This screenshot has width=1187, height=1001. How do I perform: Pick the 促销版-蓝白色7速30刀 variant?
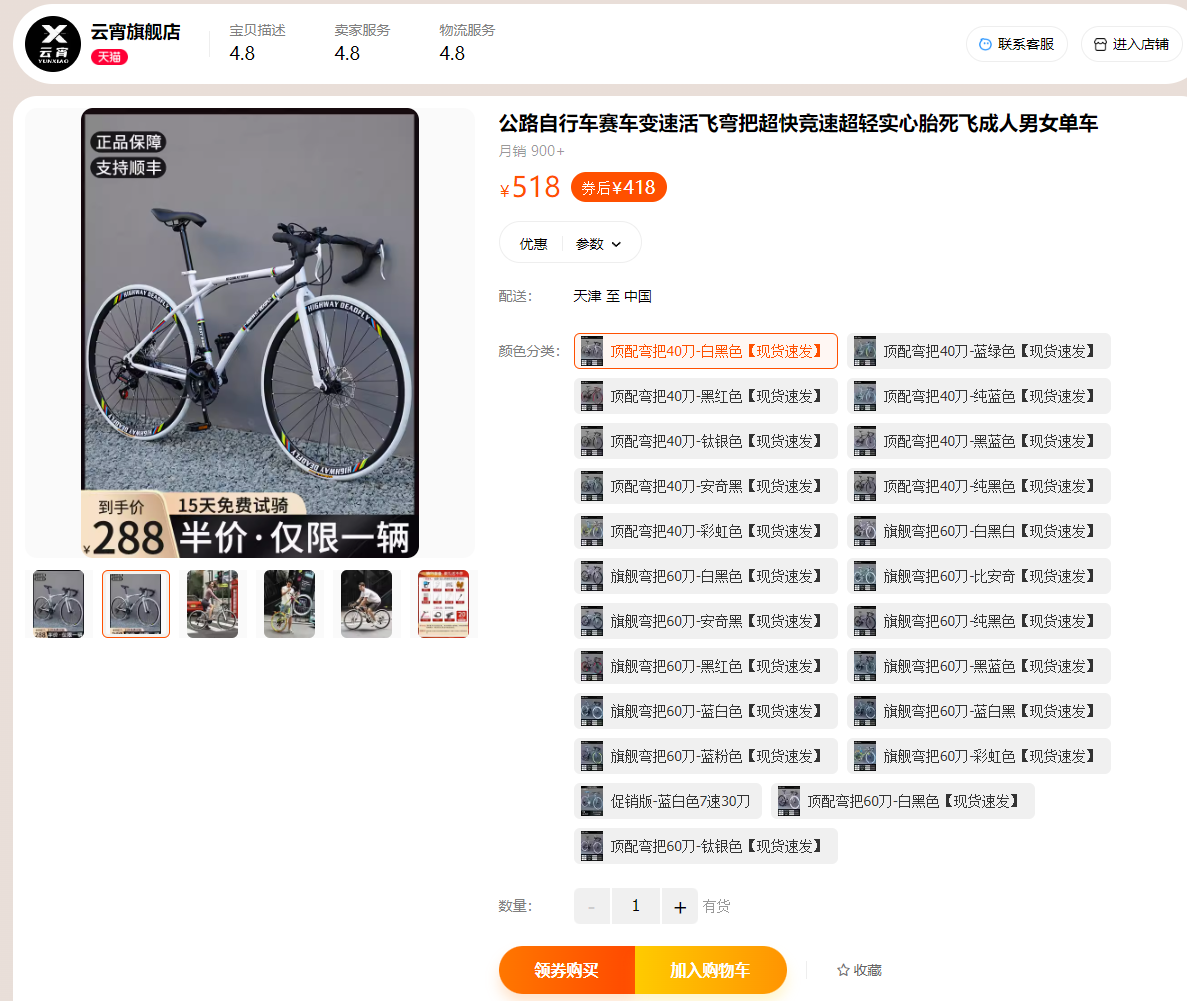click(668, 801)
